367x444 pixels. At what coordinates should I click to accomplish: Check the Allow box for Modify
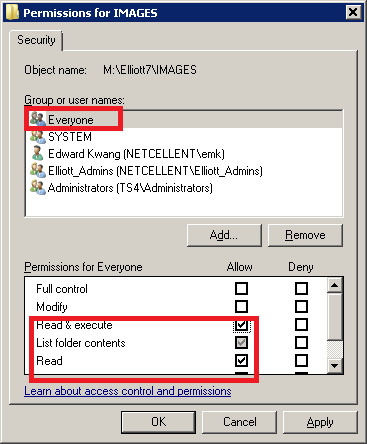point(241,306)
